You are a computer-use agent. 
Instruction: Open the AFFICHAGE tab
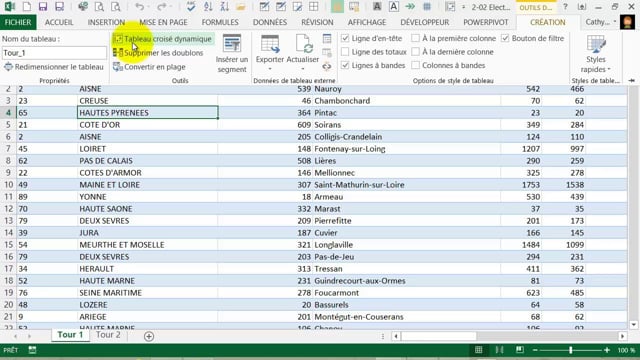367,22
